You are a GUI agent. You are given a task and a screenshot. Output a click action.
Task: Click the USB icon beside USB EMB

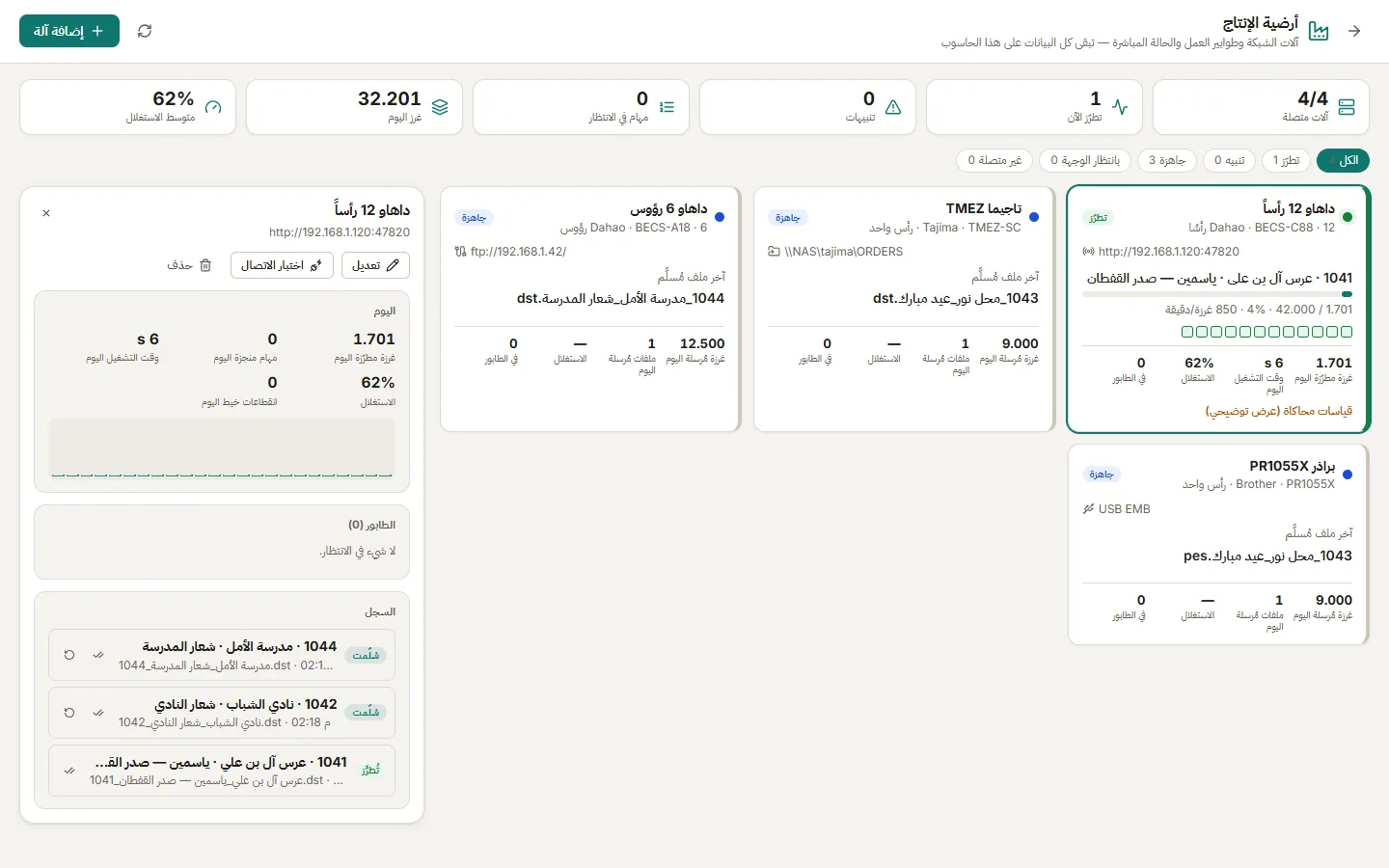pos(1089,508)
